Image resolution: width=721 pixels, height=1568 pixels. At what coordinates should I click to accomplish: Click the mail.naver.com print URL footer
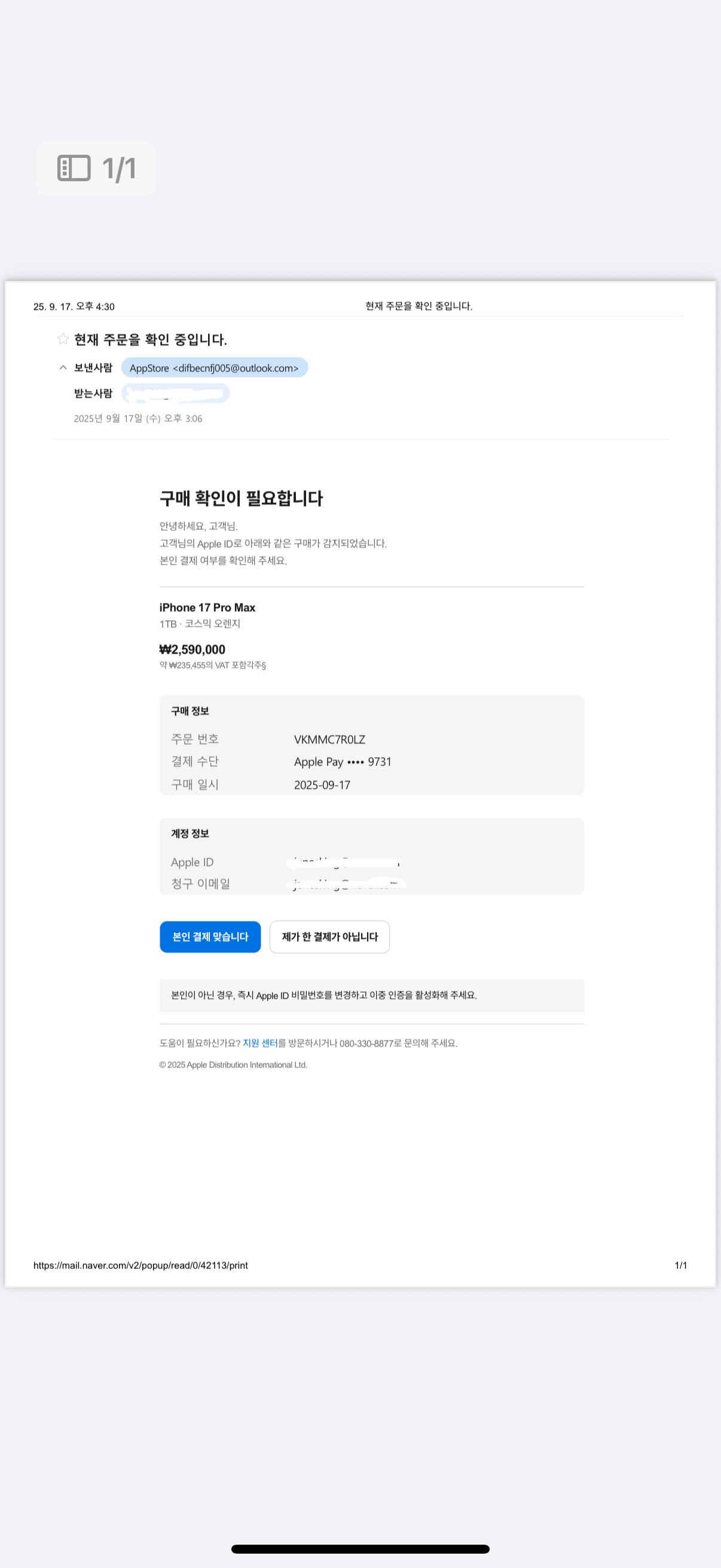[140, 1265]
